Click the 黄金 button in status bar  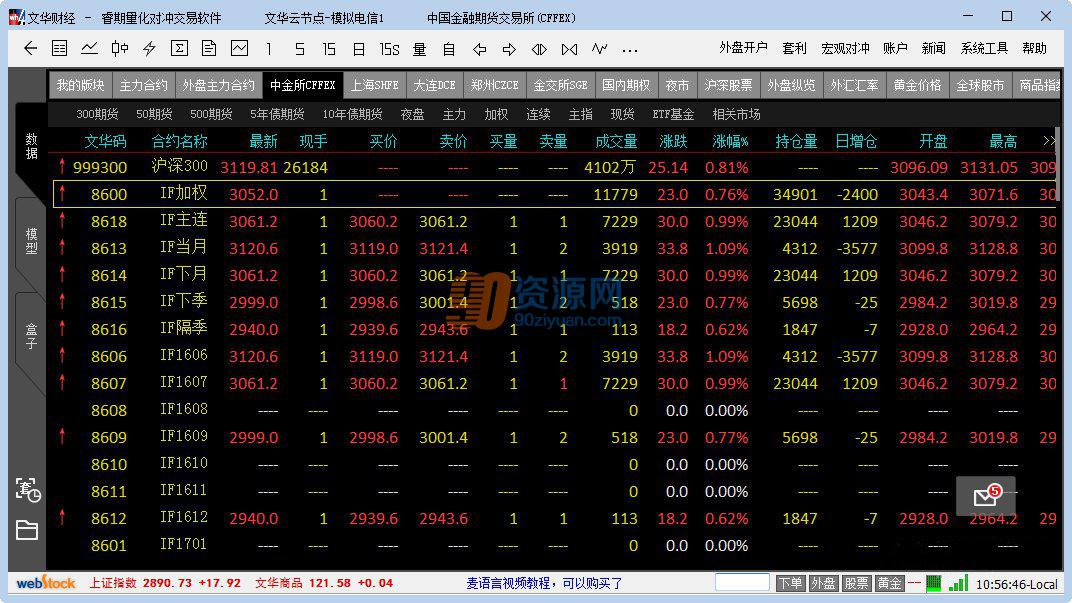pos(889,583)
